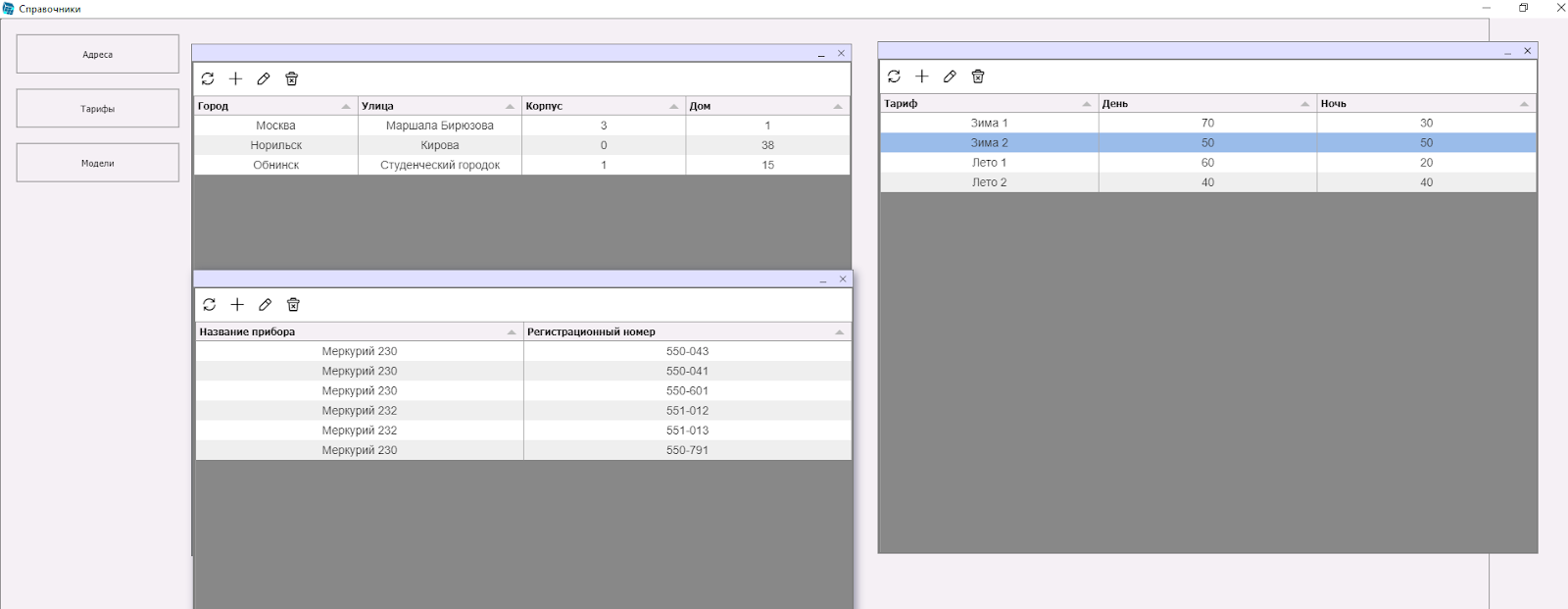Delete record in device models window
Viewport: 1568px width, 609px height.
[x=293, y=305]
